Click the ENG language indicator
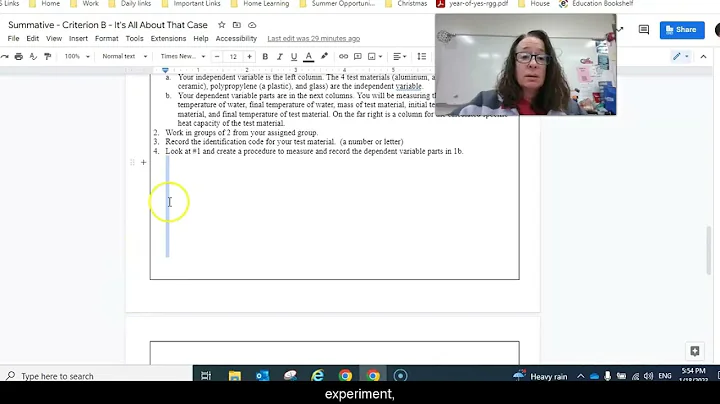Viewport: 720px width, 404px height. click(x=664, y=376)
